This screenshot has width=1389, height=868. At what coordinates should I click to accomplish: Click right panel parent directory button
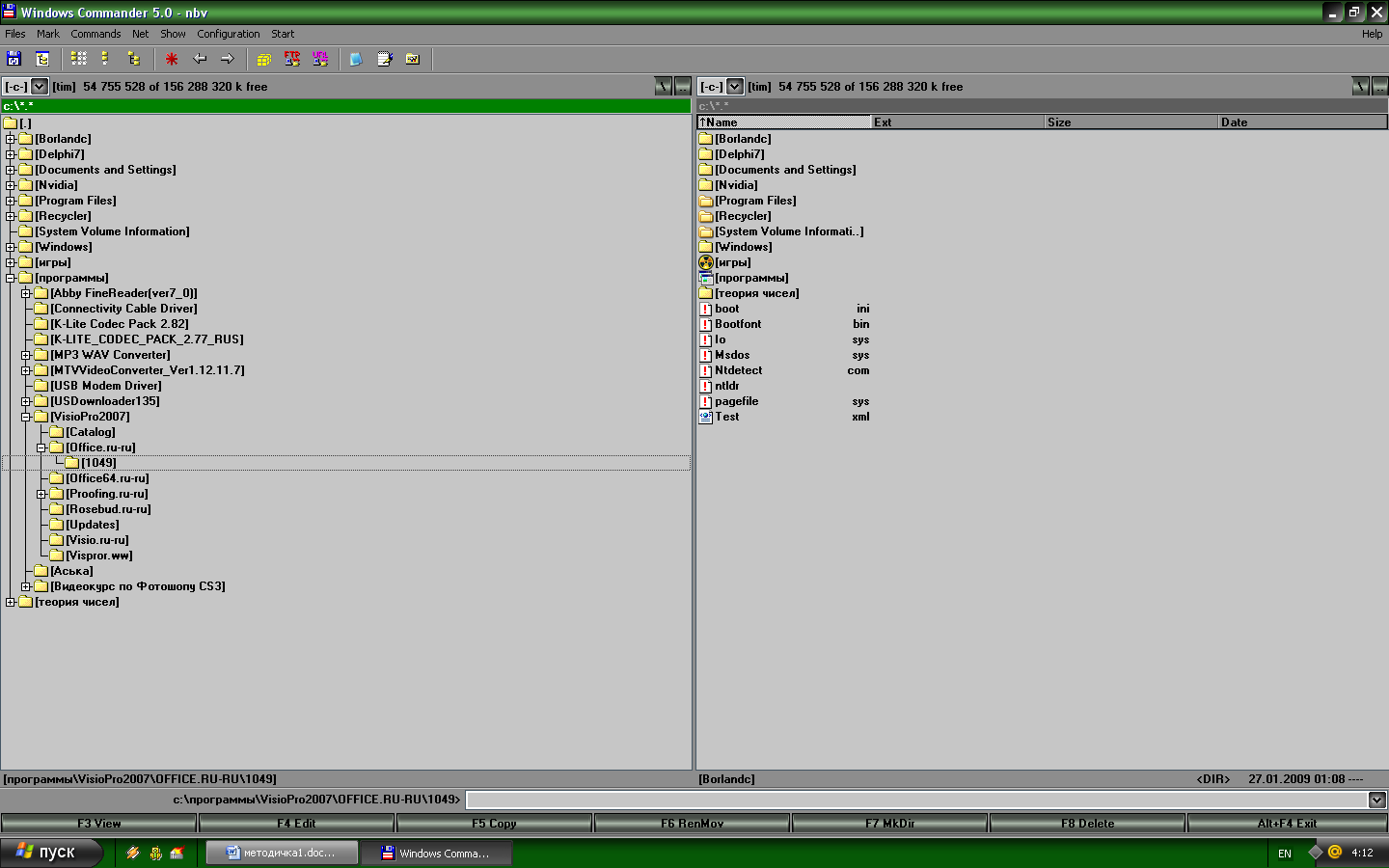click(x=1379, y=86)
